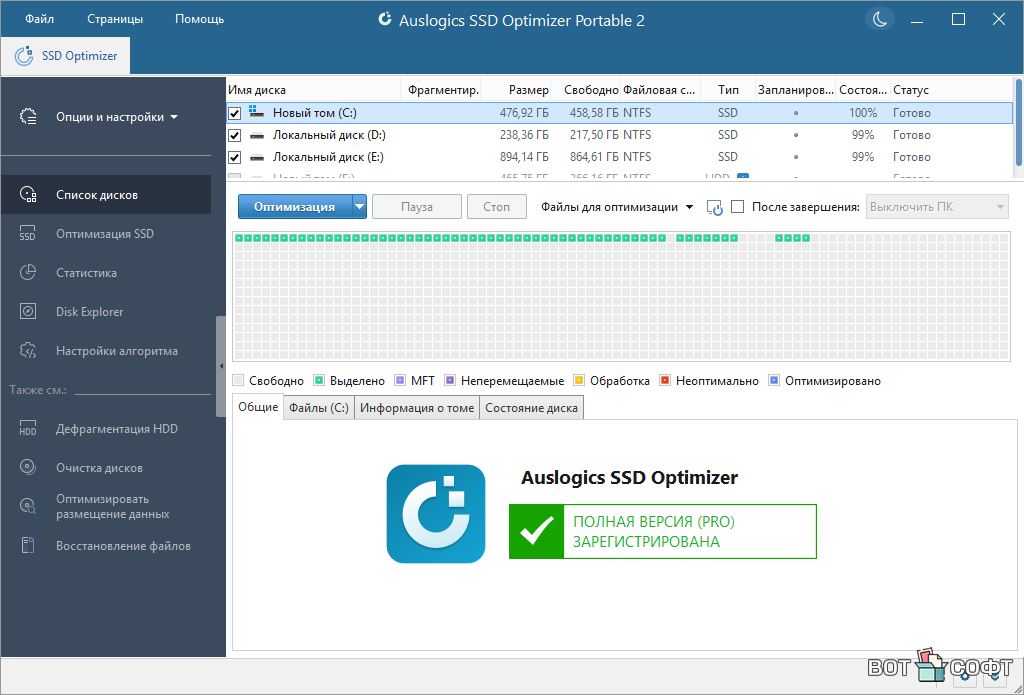This screenshot has width=1024, height=695.
Task: Click the green checkmark registration badge
Action: click(x=536, y=531)
